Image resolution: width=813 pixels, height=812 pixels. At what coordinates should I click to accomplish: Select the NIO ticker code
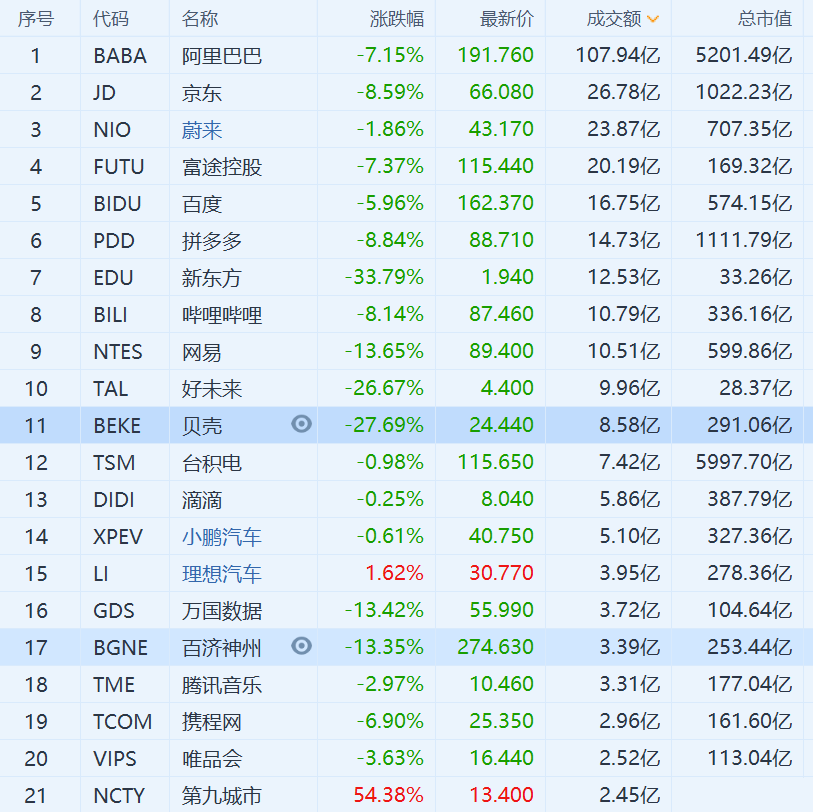(112, 130)
